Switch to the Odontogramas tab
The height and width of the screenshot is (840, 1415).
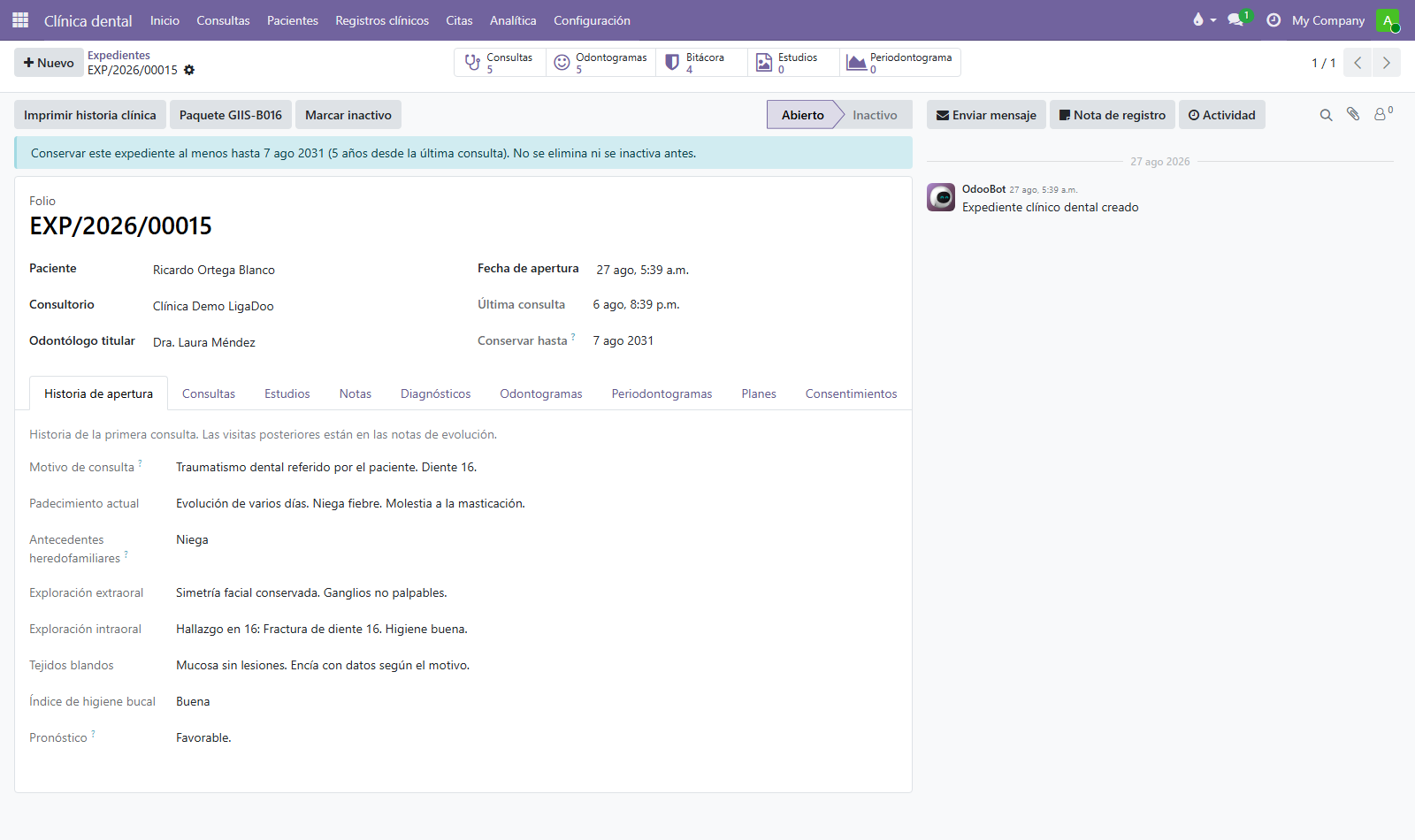[541, 393]
